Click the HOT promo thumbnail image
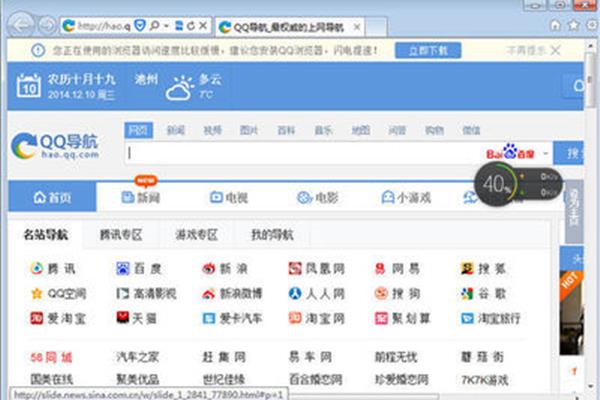The width and height of the screenshot is (600, 400). (572, 313)
